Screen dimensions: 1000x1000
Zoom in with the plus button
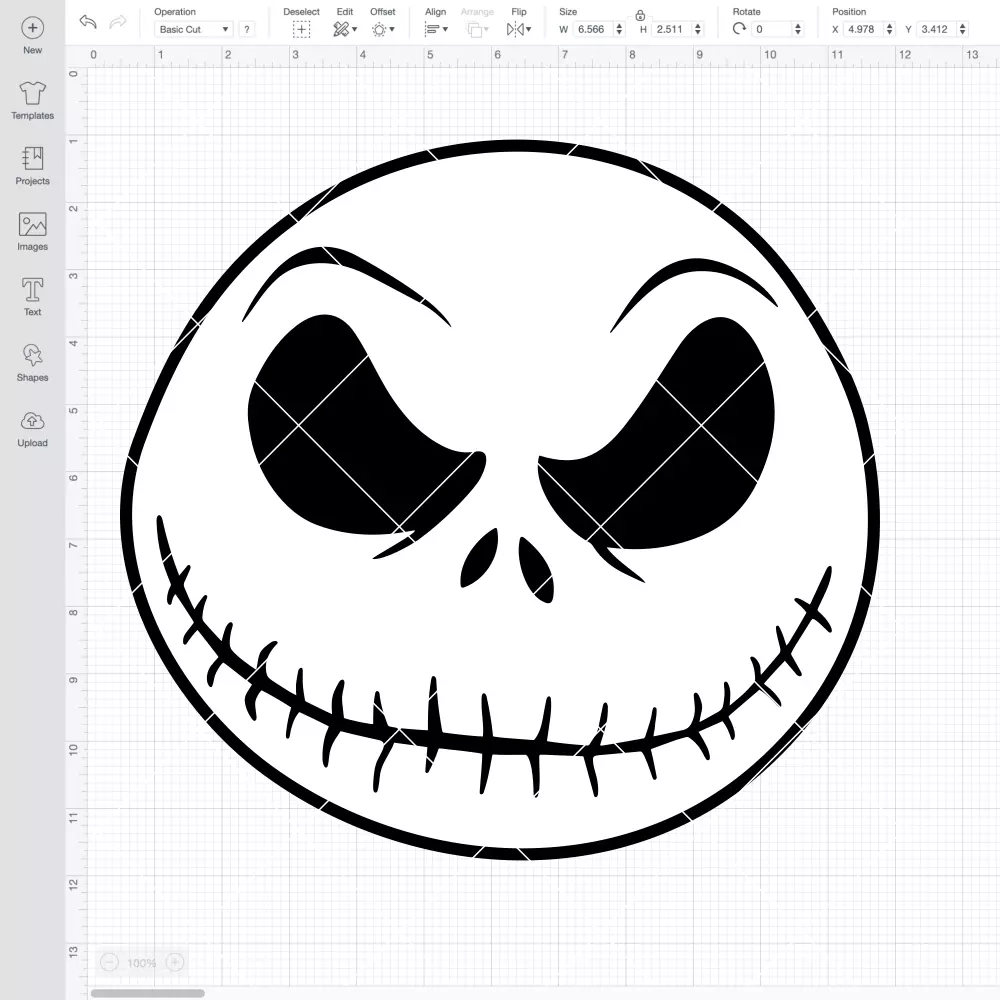[x=175, y=962]
